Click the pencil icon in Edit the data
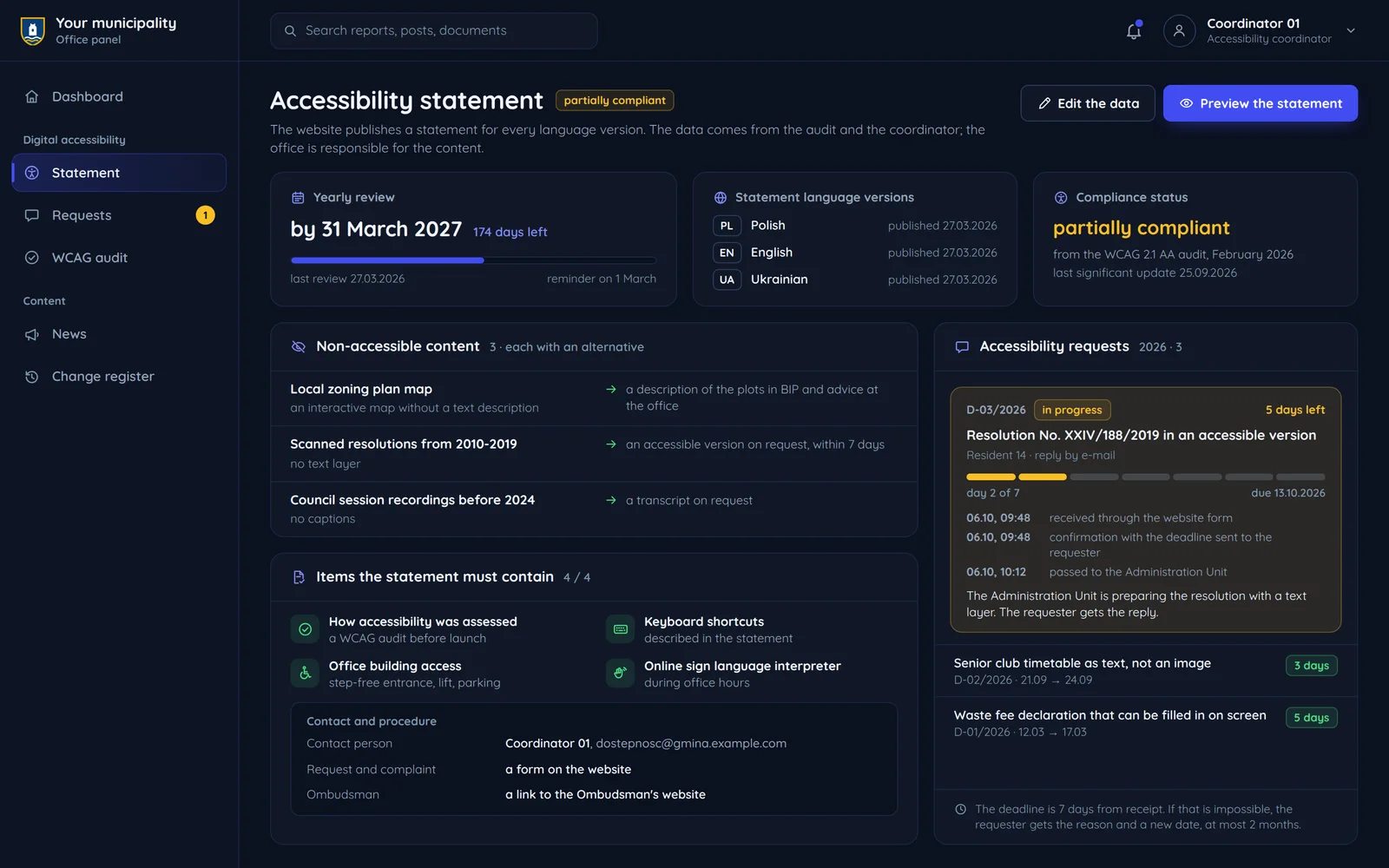This screenshot has width=1389, height=868. (x=1044, y=103)
